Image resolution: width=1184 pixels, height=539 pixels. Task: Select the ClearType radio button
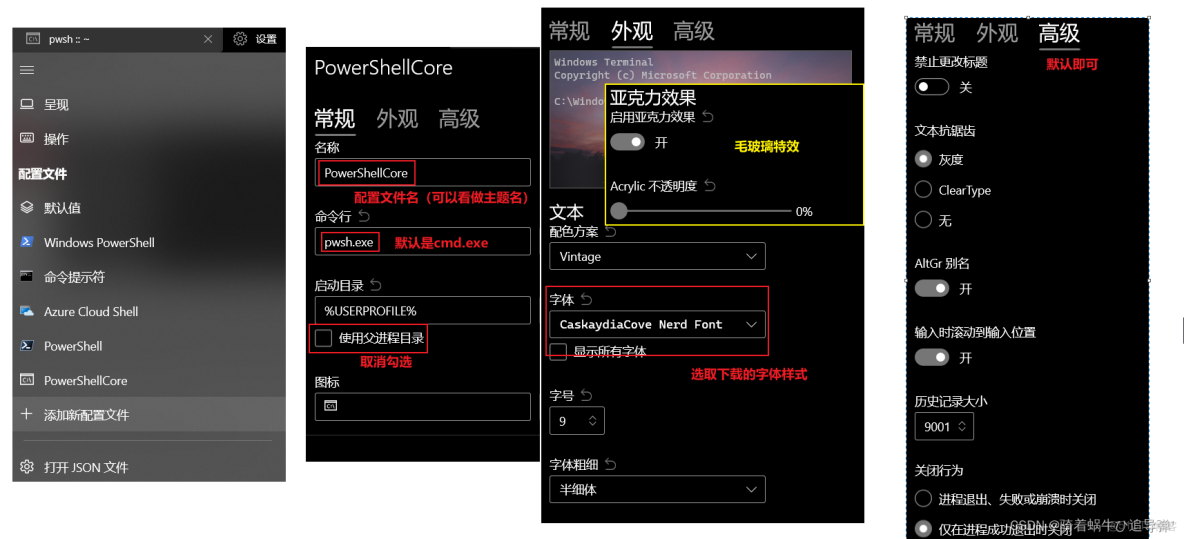(923, 189)
